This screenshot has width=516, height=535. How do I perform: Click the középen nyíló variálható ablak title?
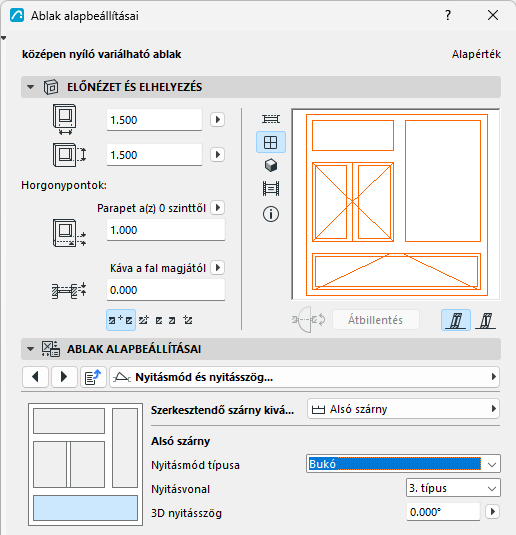coord(101,54)
